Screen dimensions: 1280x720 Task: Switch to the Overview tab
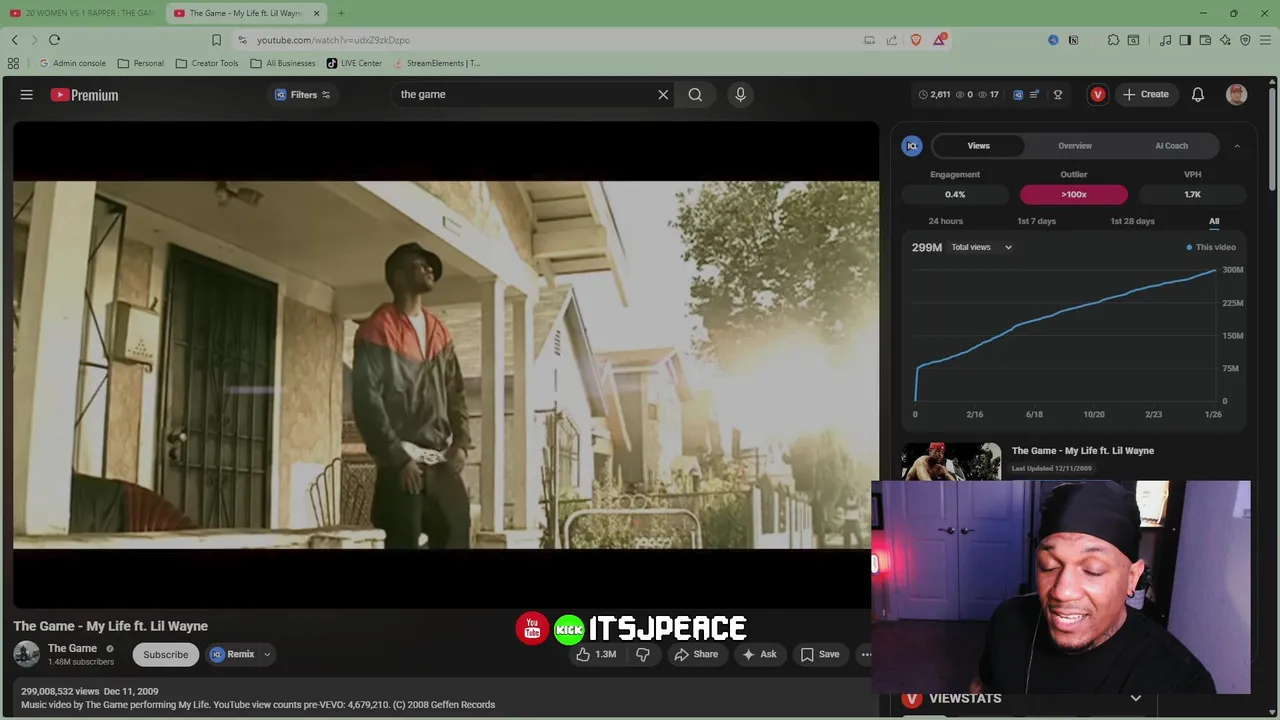coord(1075,146)
